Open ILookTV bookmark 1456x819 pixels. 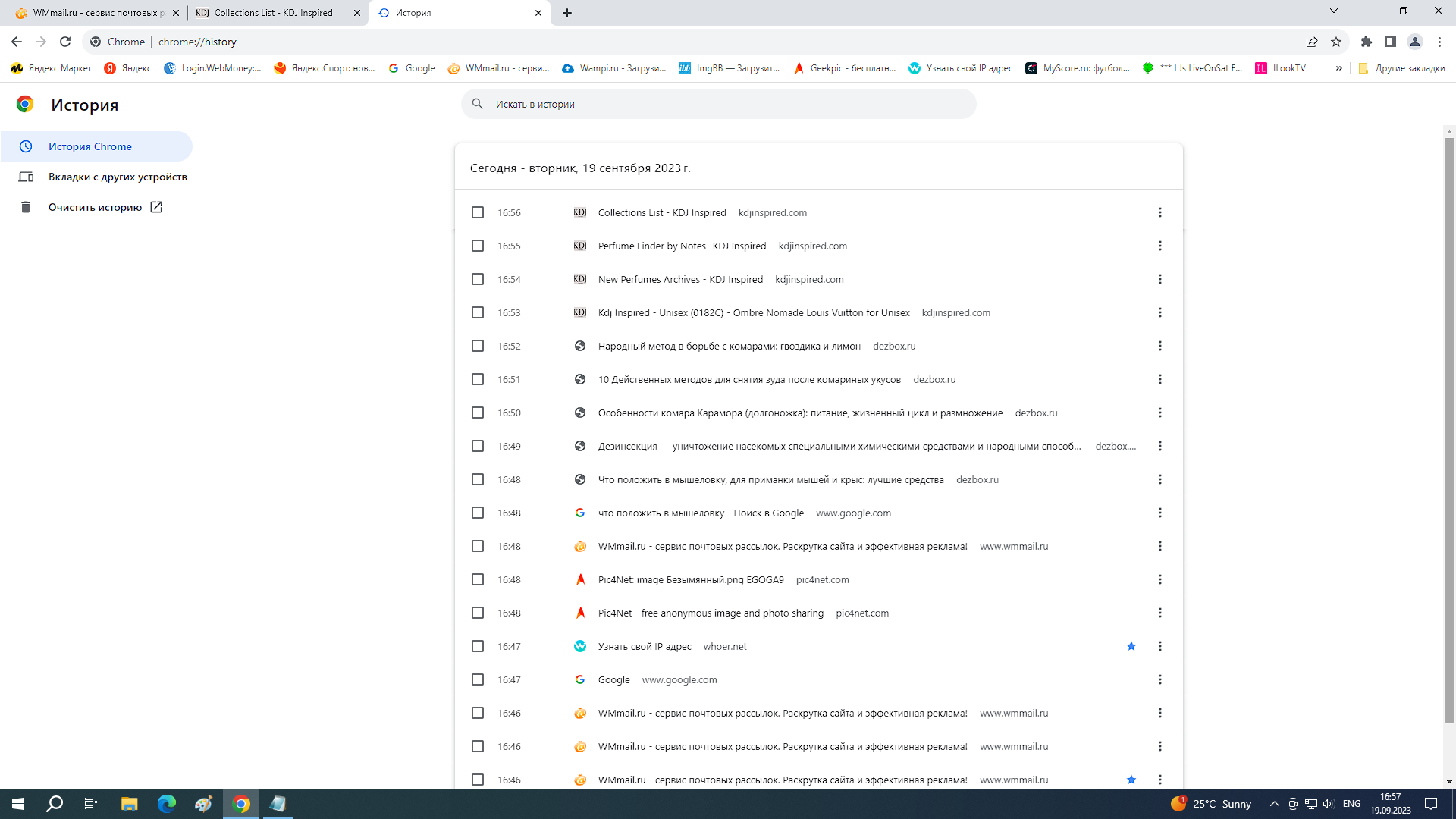pyautogui.click(x=1281, y=68)
